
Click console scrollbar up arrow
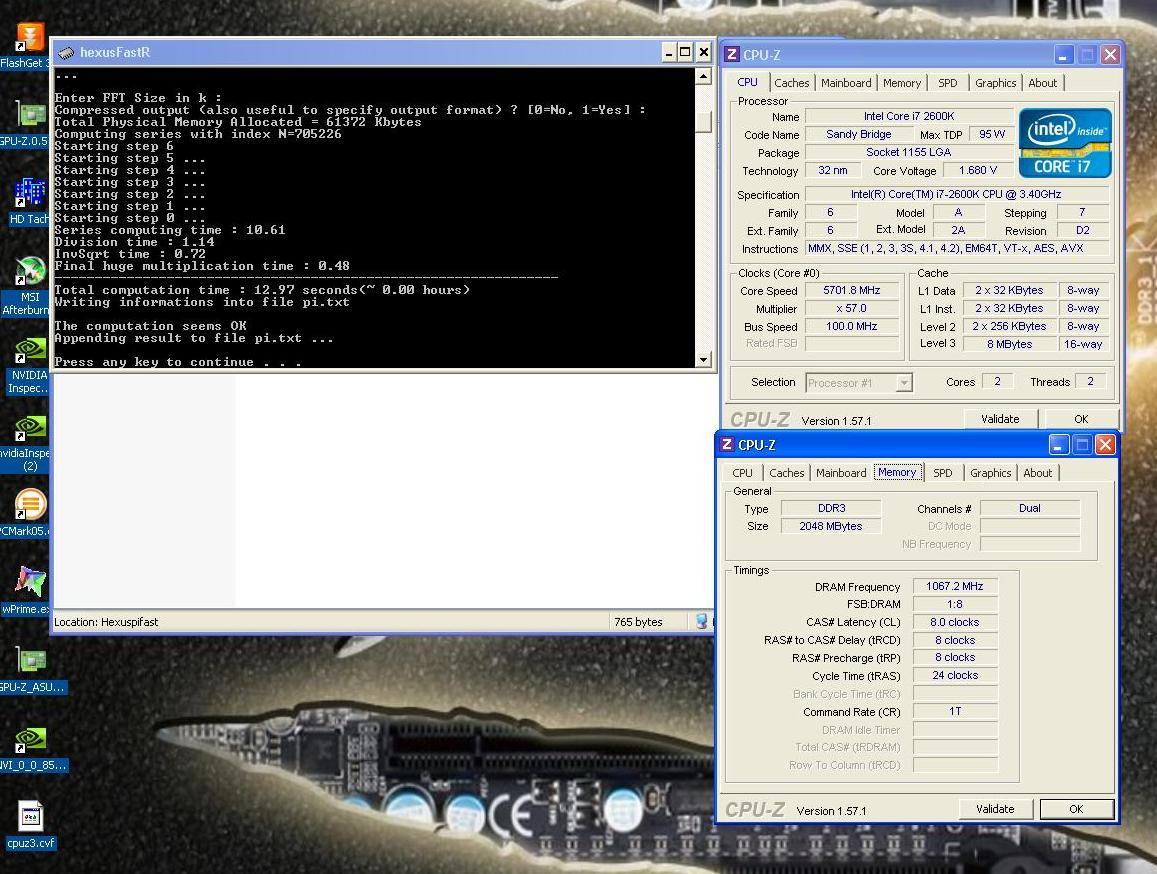[x=703, y=76]
